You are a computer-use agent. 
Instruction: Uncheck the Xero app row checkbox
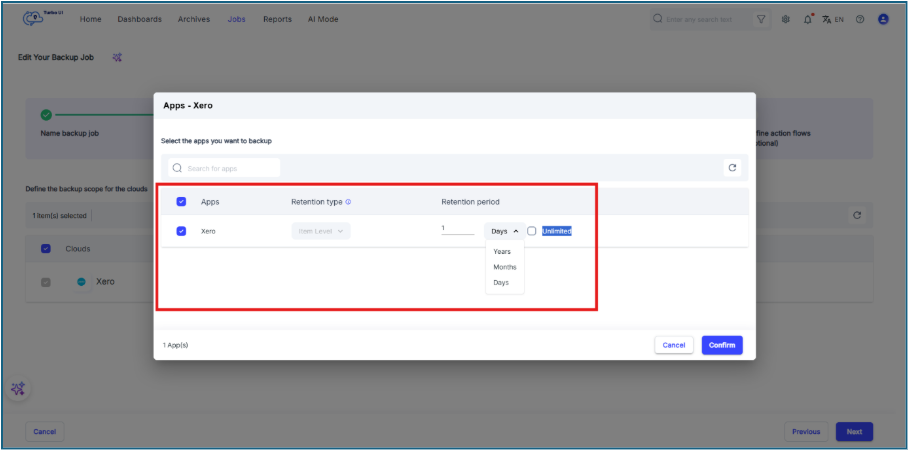(181, 231)
